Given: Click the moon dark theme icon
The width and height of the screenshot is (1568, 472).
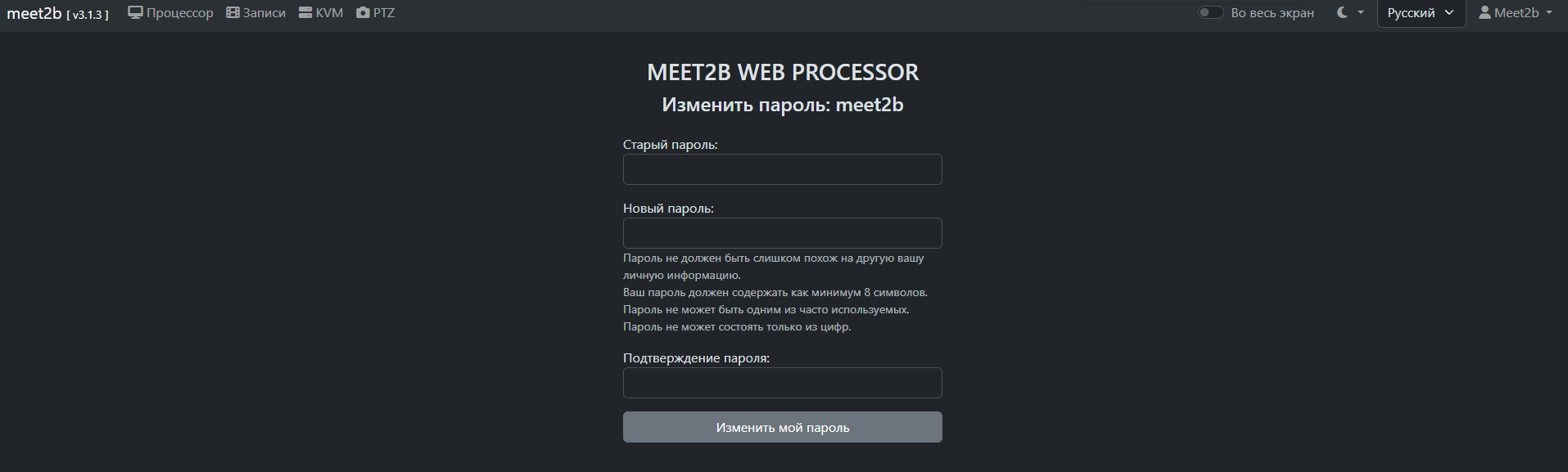Looking at the screenshot, I should pyautogui.click(x=1341, y=12).
